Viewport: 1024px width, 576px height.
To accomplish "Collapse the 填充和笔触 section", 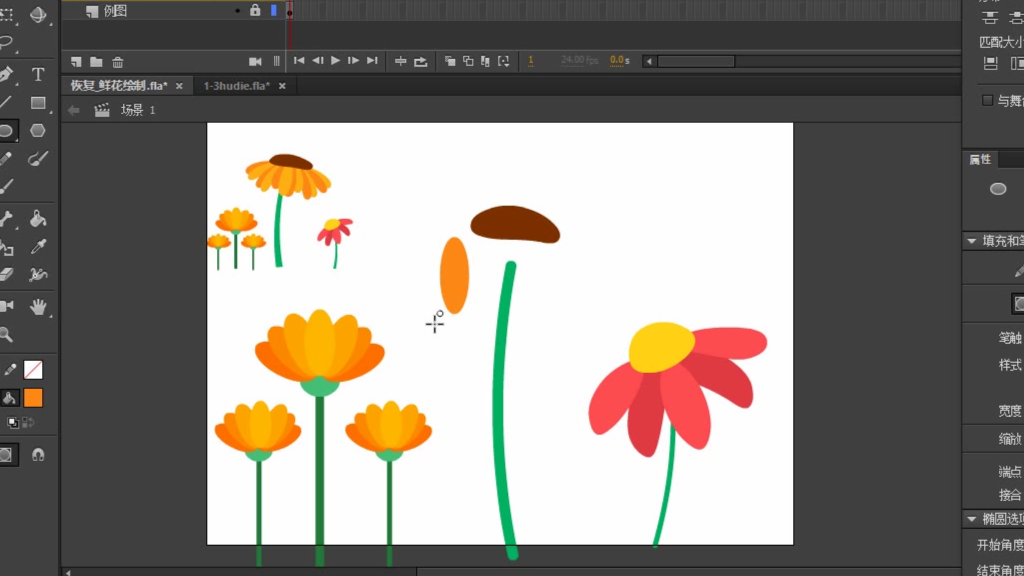I will (971, 241).
